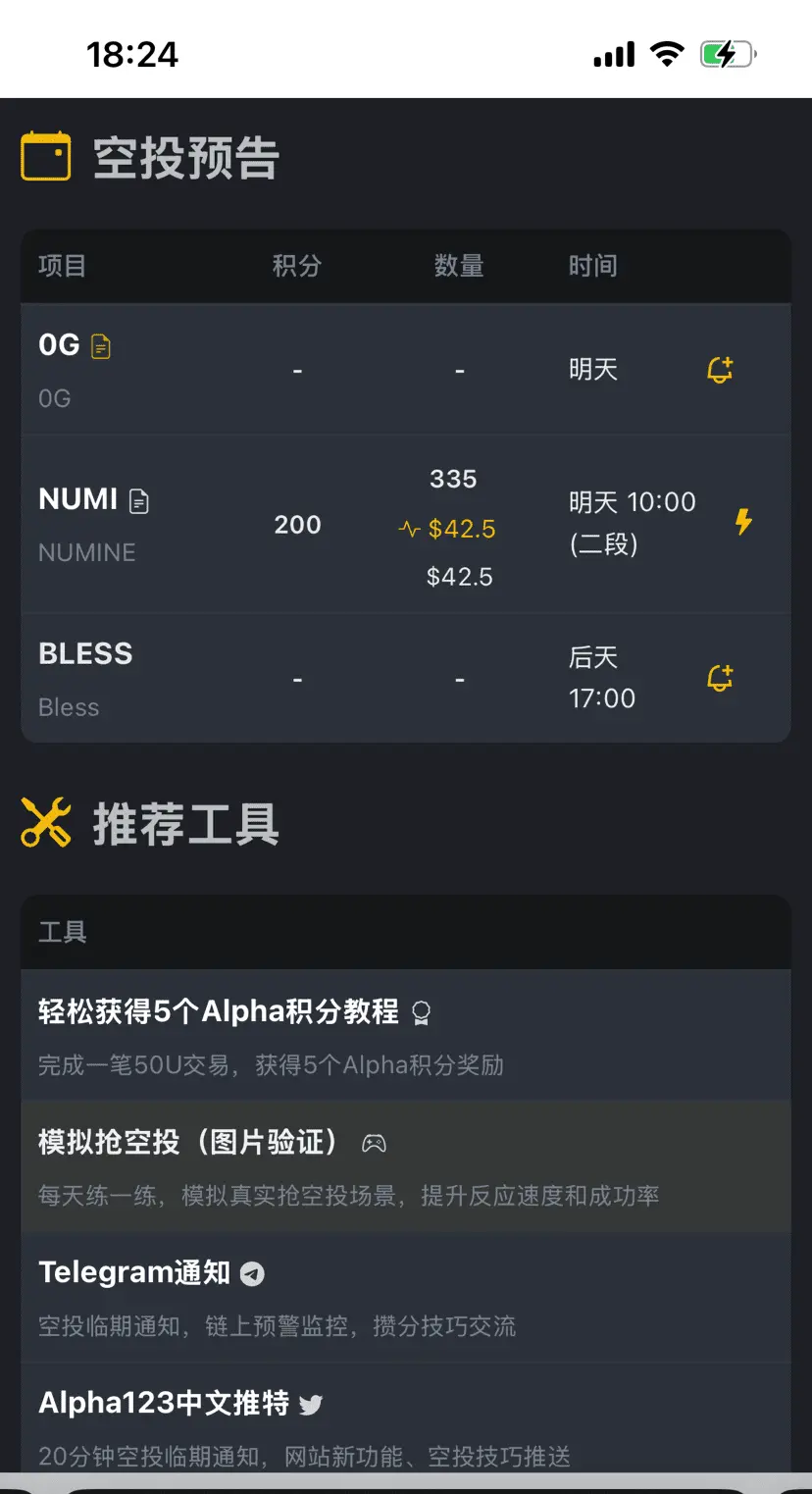The height and width of the screenshot is (1494, 812).
Task: Click the calendar icon beside 空投预告
Action: click(x=46, y=157)
